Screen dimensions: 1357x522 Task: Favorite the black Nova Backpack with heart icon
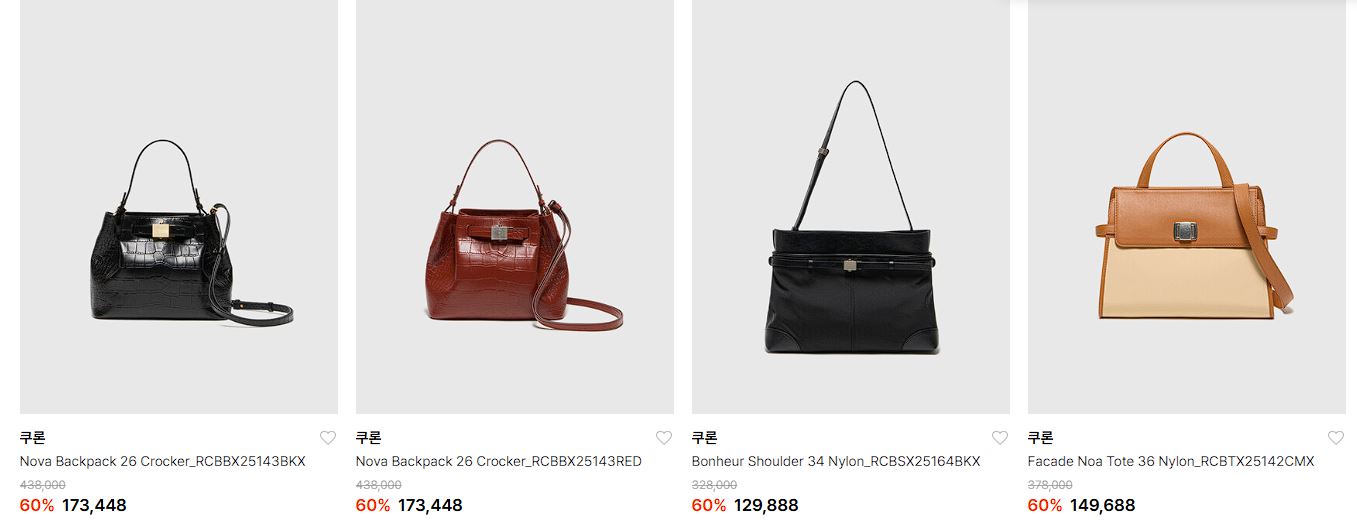(x=328, y=438)
